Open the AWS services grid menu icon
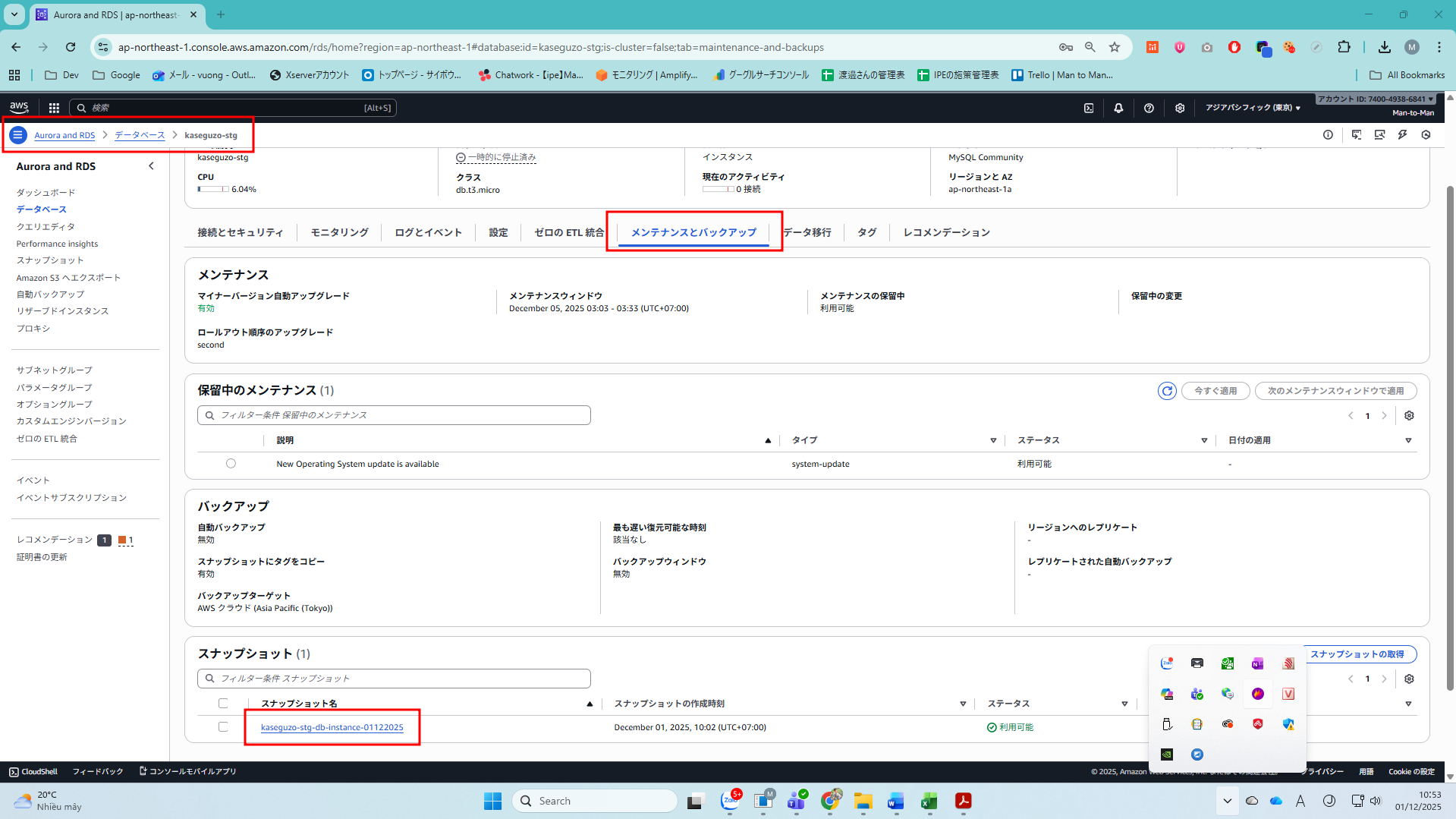 pos(54,108)
